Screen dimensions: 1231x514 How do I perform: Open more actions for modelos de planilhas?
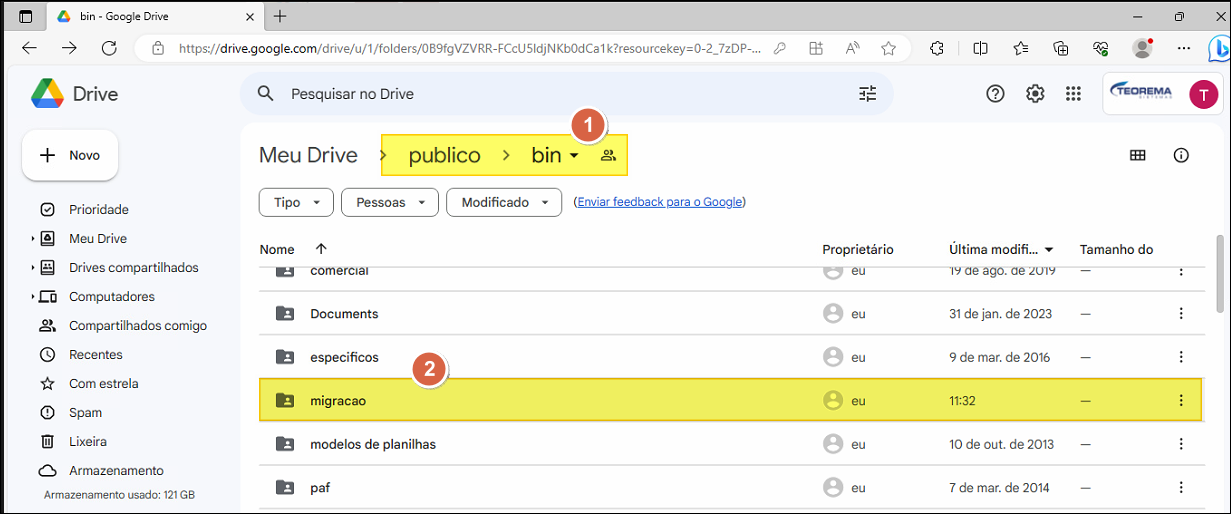1181,444
